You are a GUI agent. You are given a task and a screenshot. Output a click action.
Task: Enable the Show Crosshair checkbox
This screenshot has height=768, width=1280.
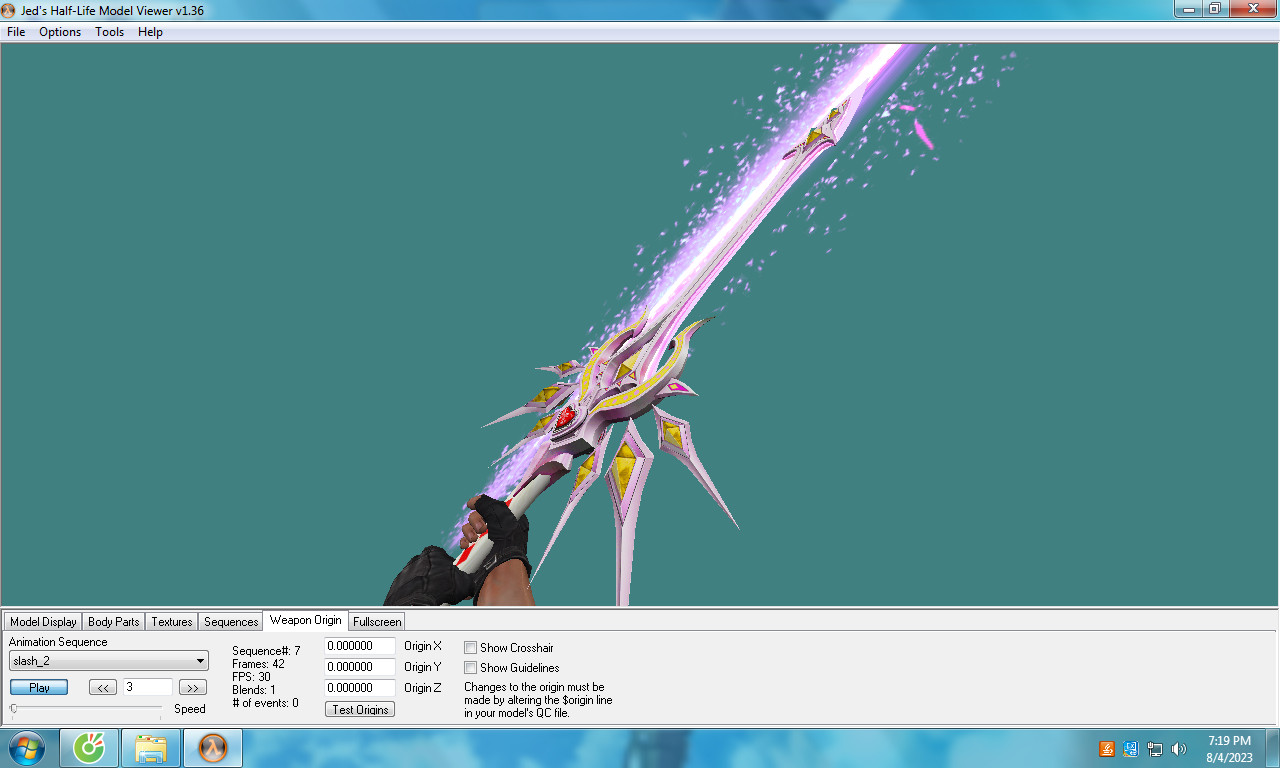tap(470, 647)
